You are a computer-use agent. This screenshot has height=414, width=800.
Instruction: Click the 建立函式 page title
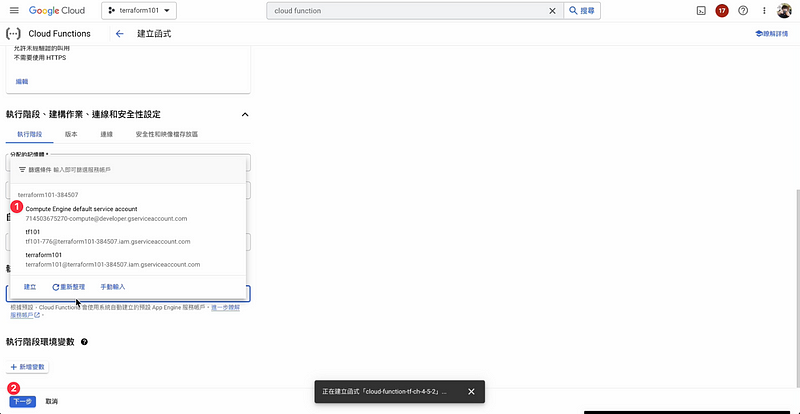click(x=154, y=34)
